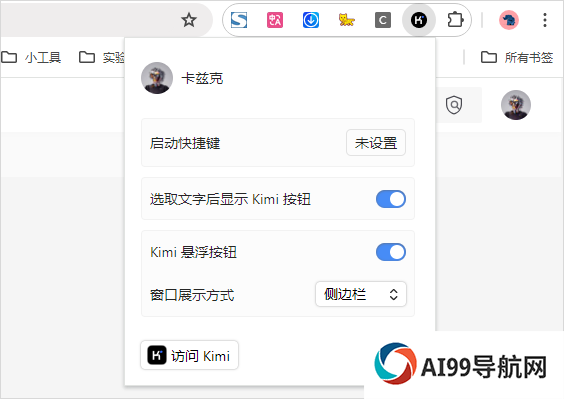Click the Kimi extension icon in toolbar
564x399 pixels.
pos(419,20)
